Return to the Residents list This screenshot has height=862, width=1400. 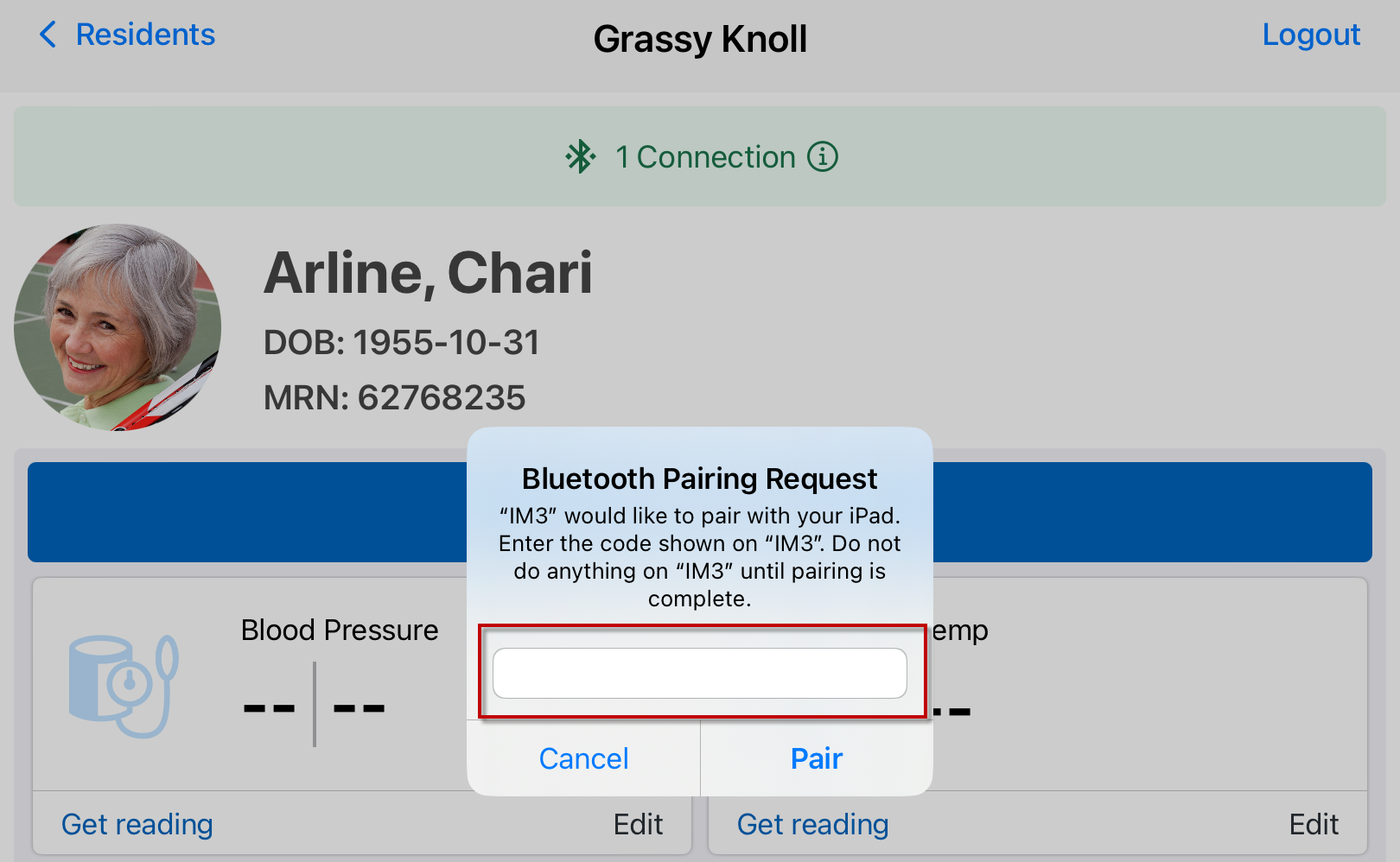(x=145, y=35)
